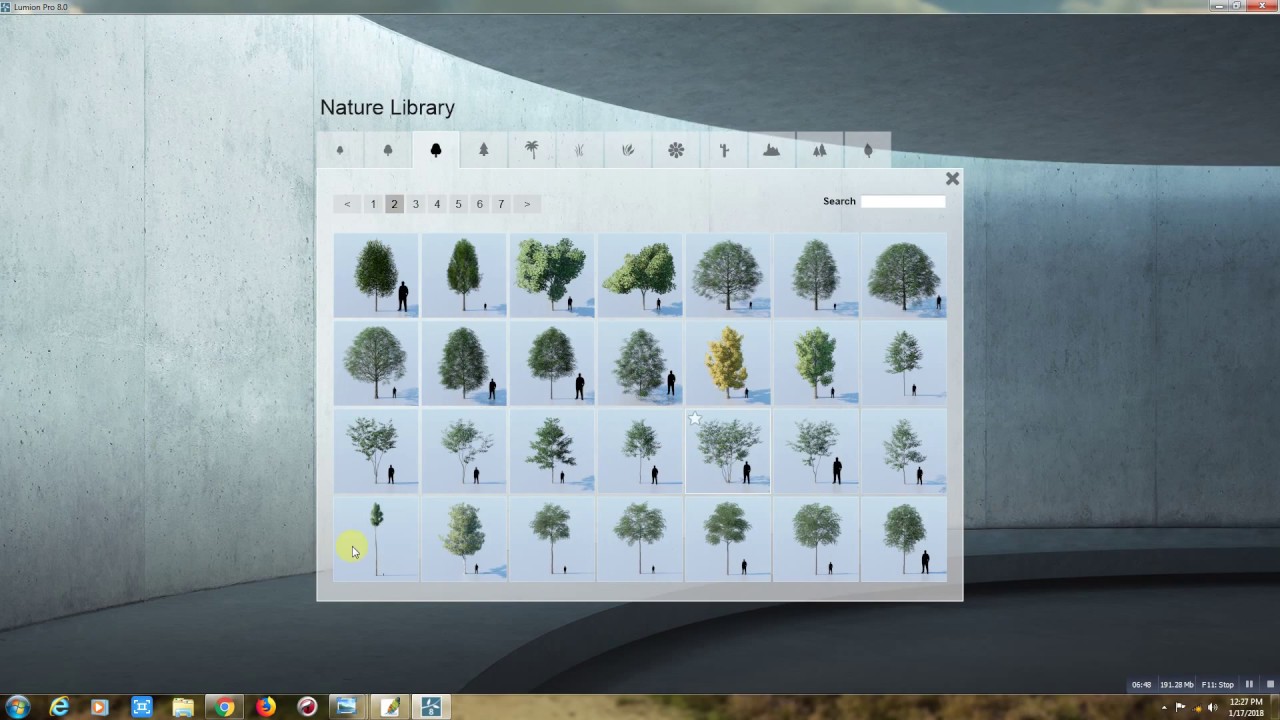The image size is (1280, 720).
Task: Open the volume speaker tray icon
Action: pyautogui.click(x=1213, y=707)
